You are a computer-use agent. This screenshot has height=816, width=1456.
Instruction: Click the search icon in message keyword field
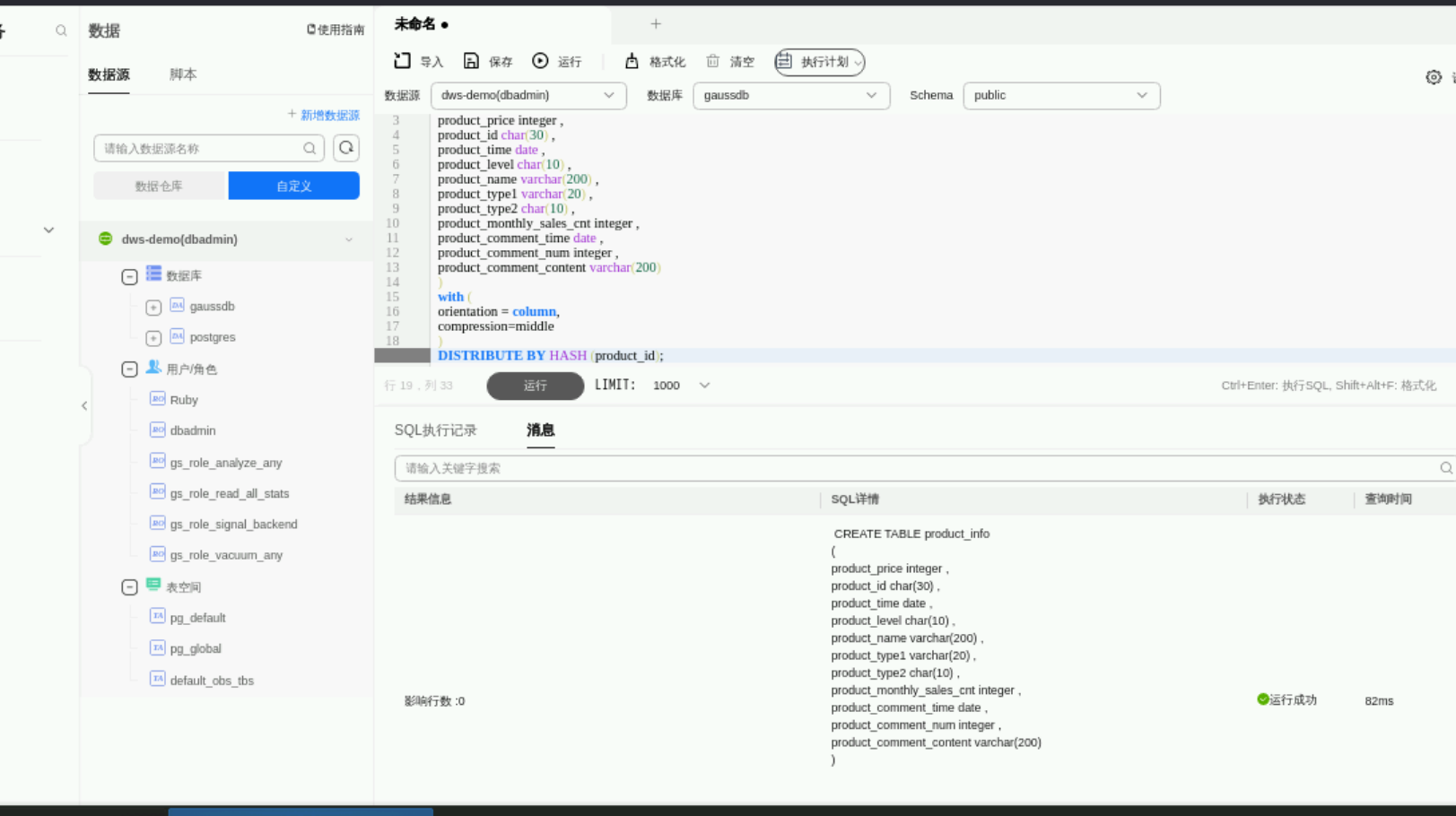tap(1445, 468)
